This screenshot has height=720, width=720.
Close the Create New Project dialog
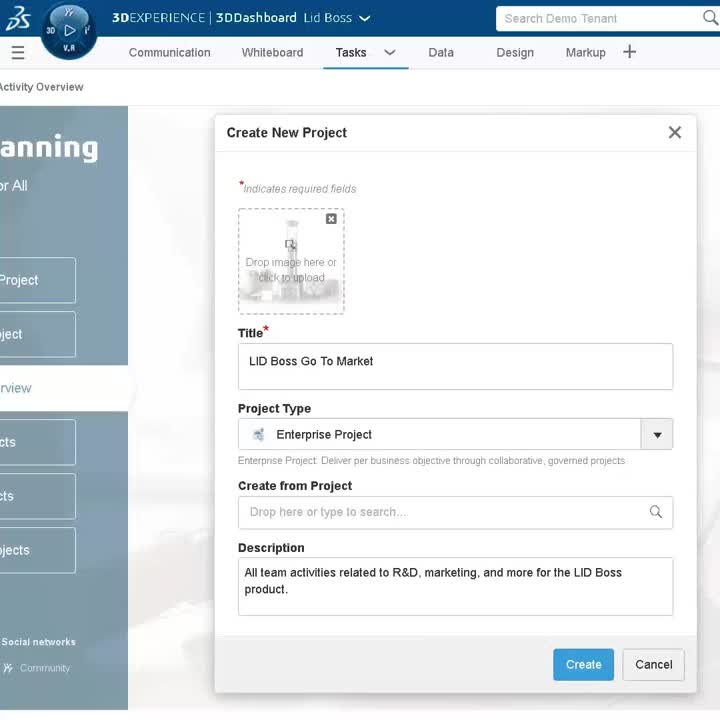coord(675,132)
